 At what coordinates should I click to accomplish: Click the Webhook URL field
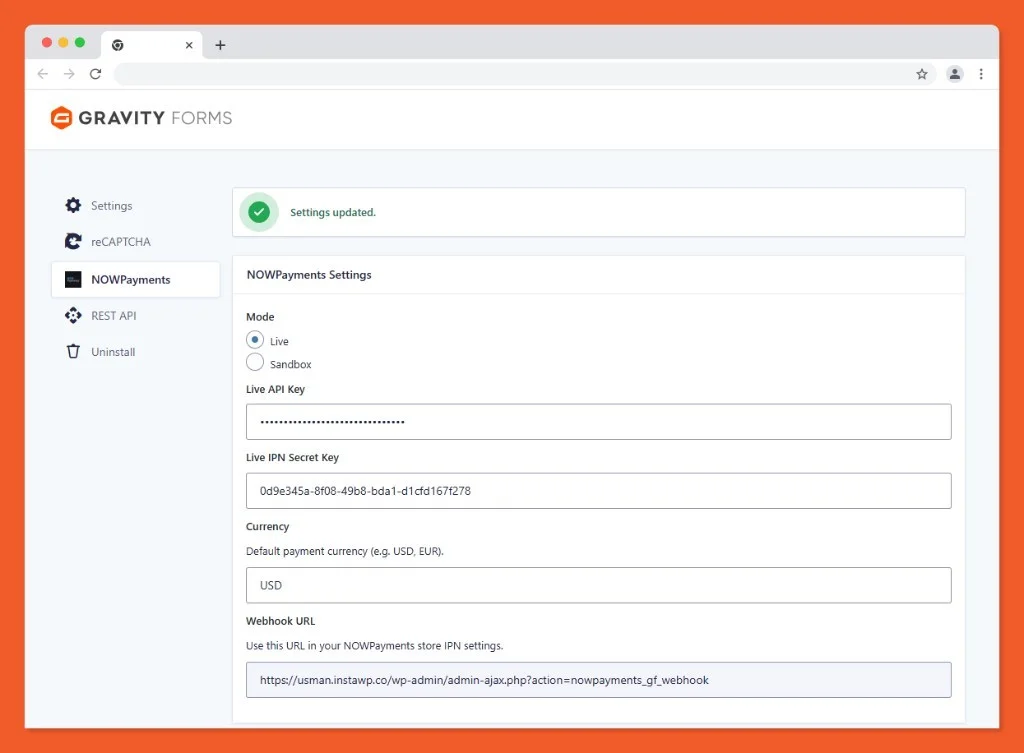pos(598,680)
